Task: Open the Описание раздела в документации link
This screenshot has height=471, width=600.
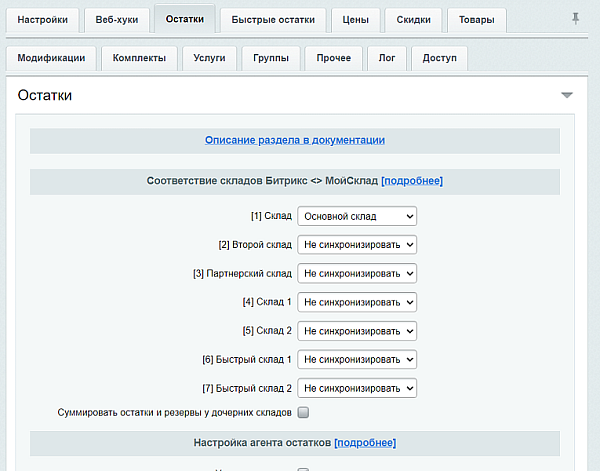Action: click(295, 140)
